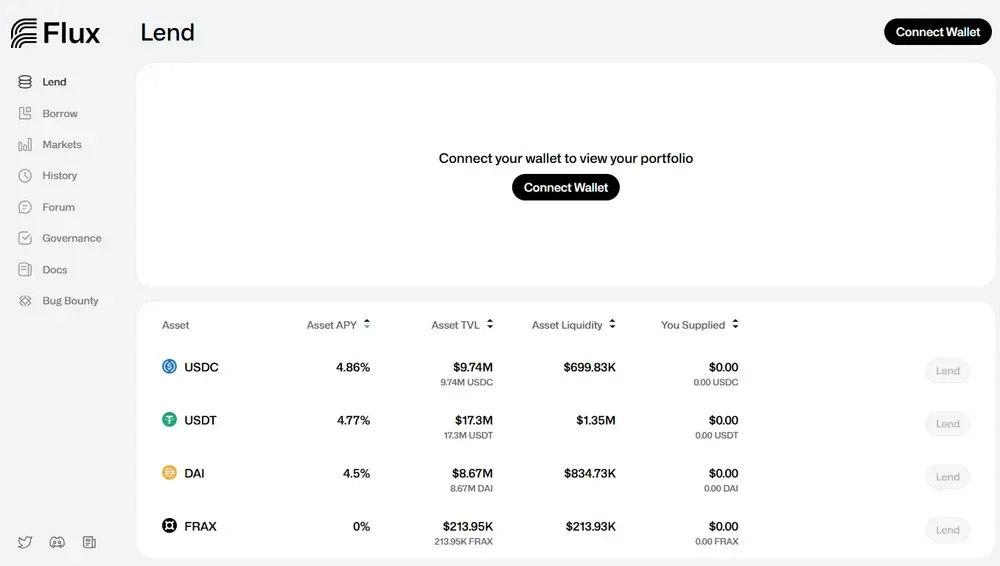Click the Lend stack icon in sidebar

25,82
